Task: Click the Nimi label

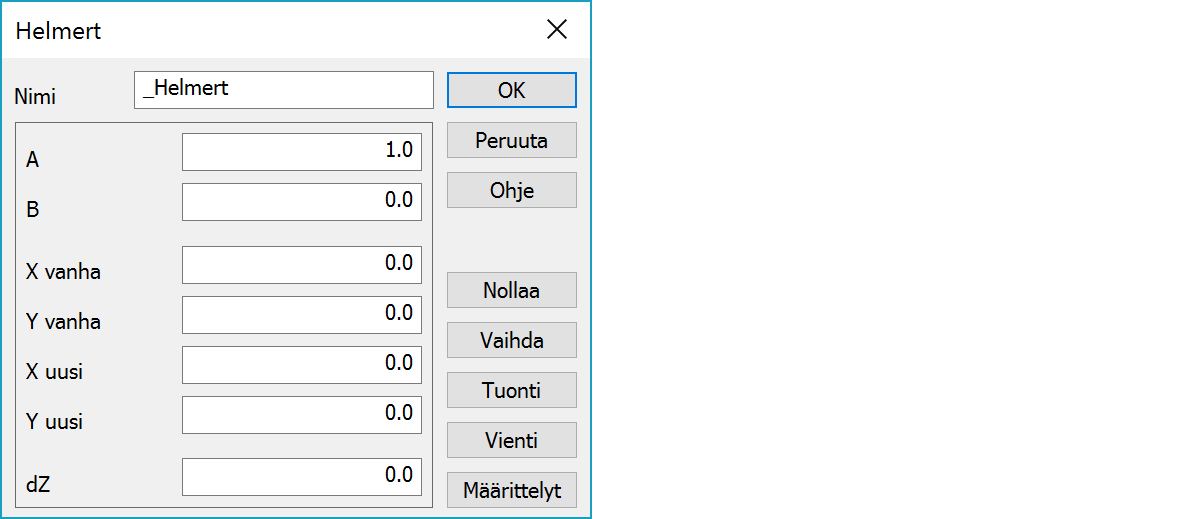Action: coord(35,97)
